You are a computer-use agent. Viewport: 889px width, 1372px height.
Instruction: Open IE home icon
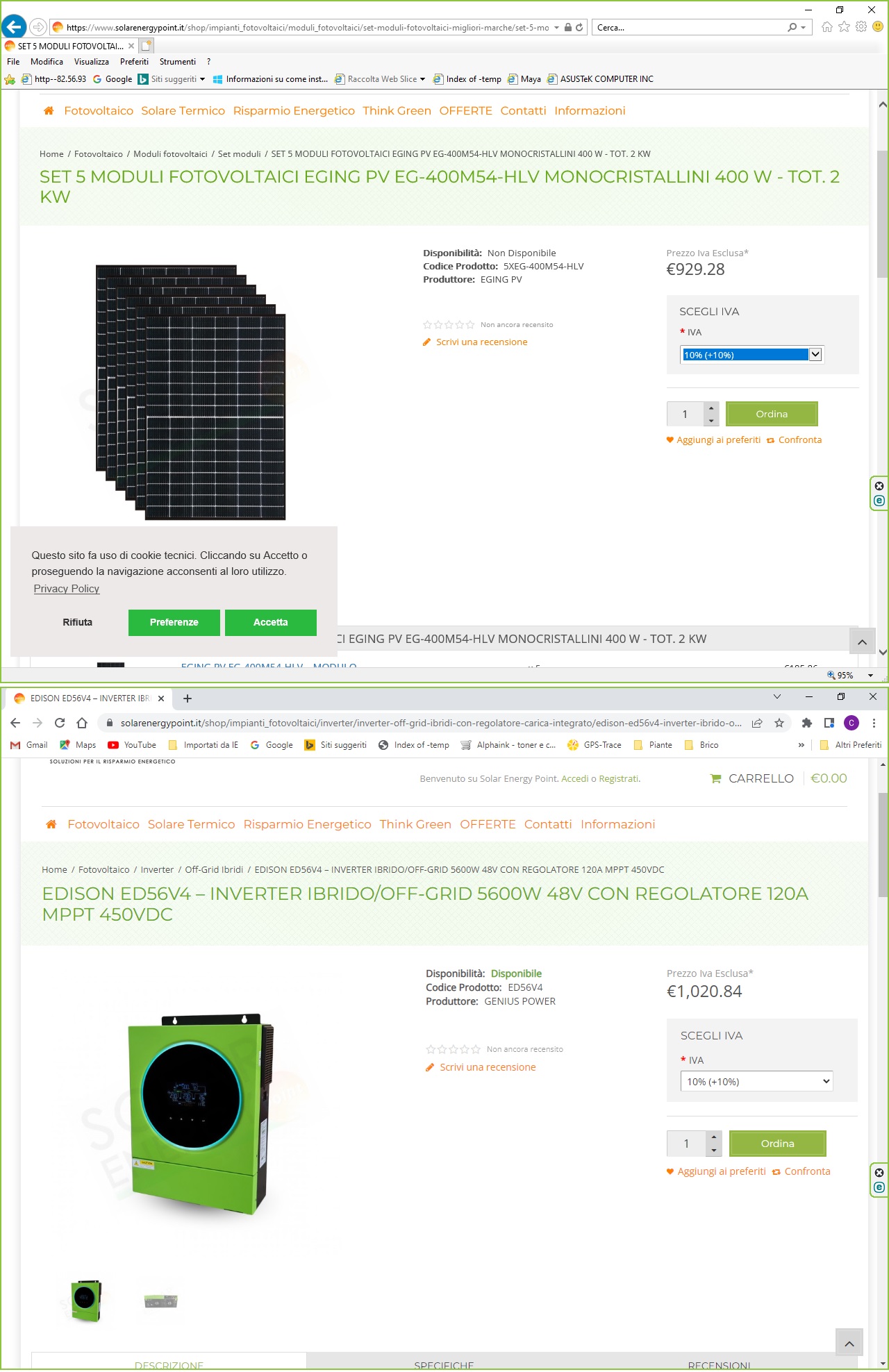click(x=826, y=27)
